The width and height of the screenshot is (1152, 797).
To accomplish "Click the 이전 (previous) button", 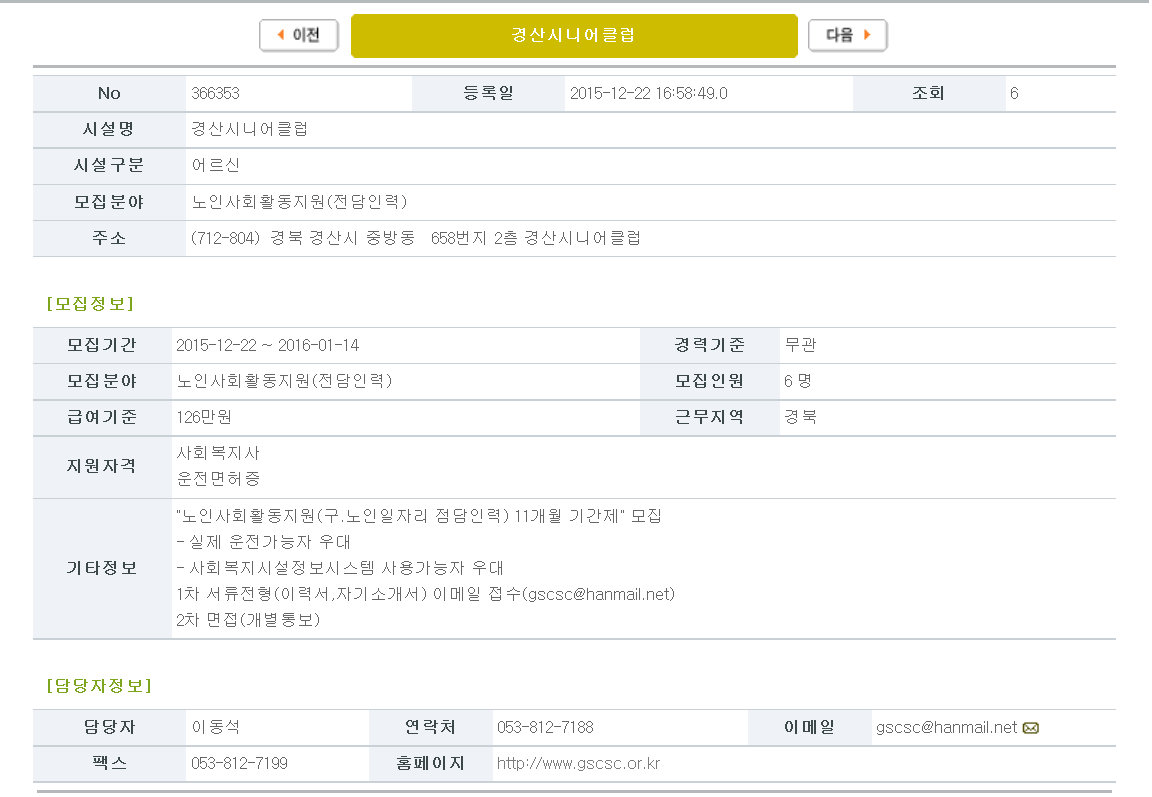I will point(298,35).
